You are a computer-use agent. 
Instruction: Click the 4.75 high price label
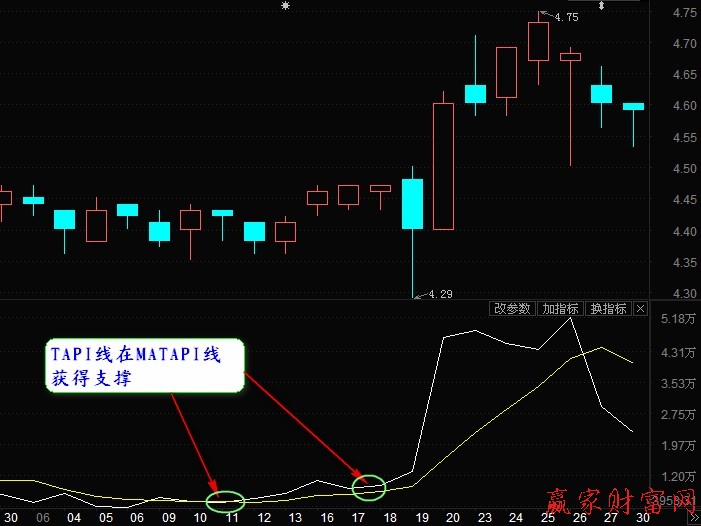(565, 17)
